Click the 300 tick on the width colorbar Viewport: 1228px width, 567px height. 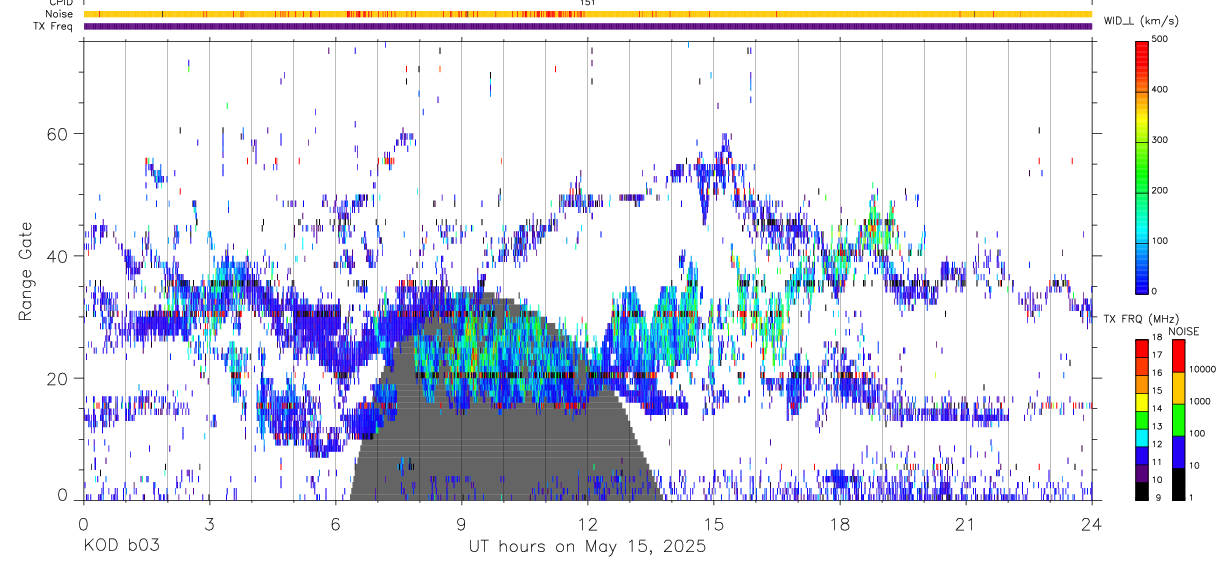point(1160,140)
